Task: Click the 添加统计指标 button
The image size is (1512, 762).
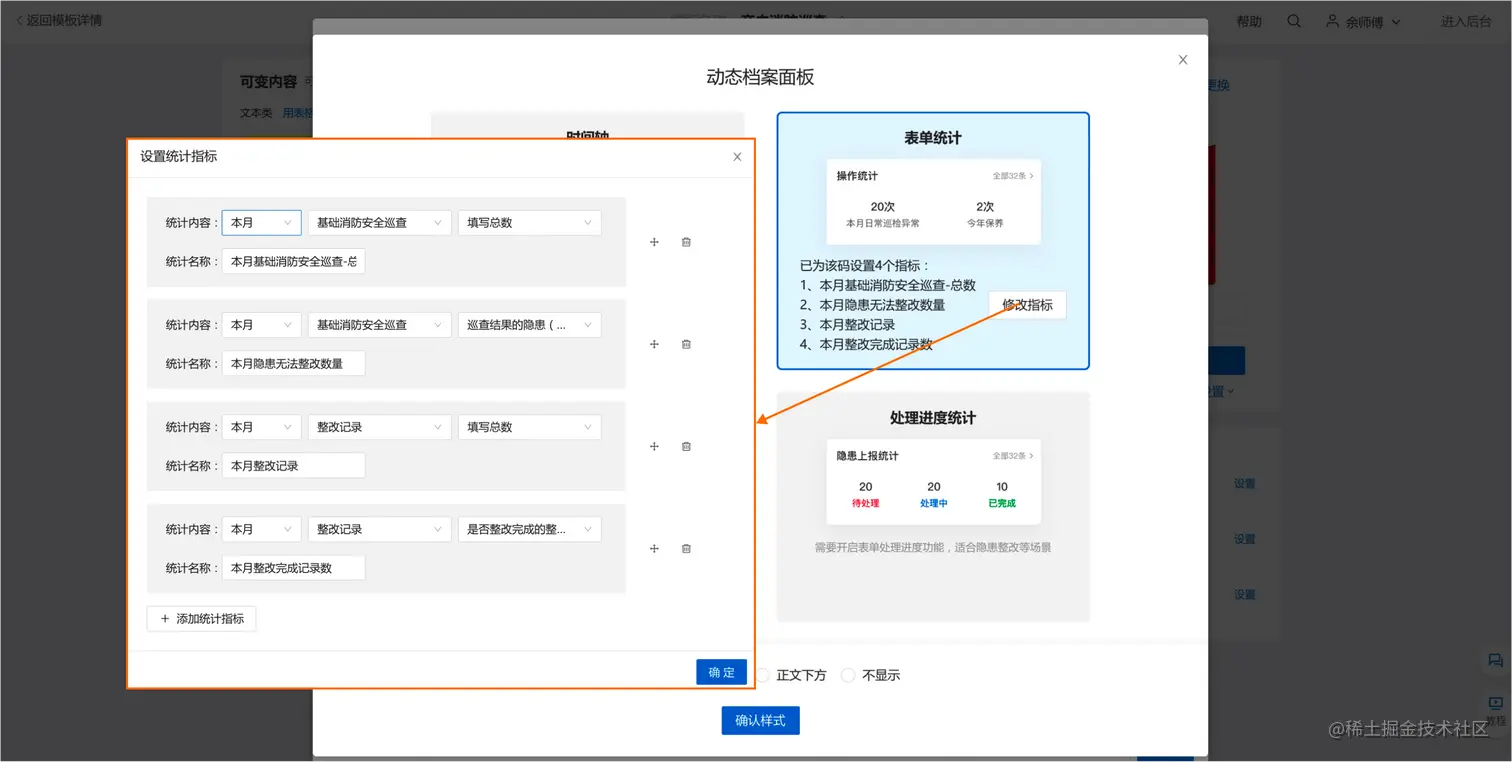Action: click(x=202, y=619)
